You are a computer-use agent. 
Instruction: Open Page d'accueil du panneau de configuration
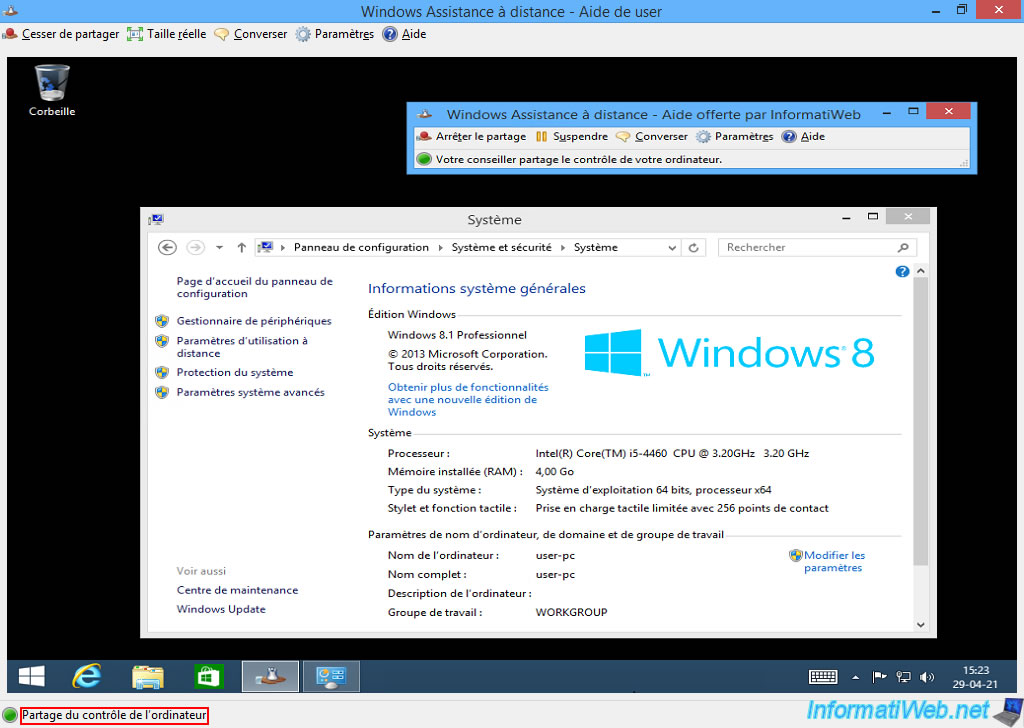pos(255,287)
